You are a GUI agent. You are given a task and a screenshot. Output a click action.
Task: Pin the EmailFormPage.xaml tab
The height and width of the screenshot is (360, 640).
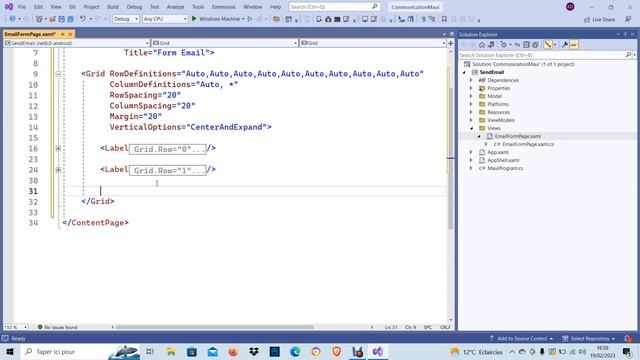[x=62, y=34]
